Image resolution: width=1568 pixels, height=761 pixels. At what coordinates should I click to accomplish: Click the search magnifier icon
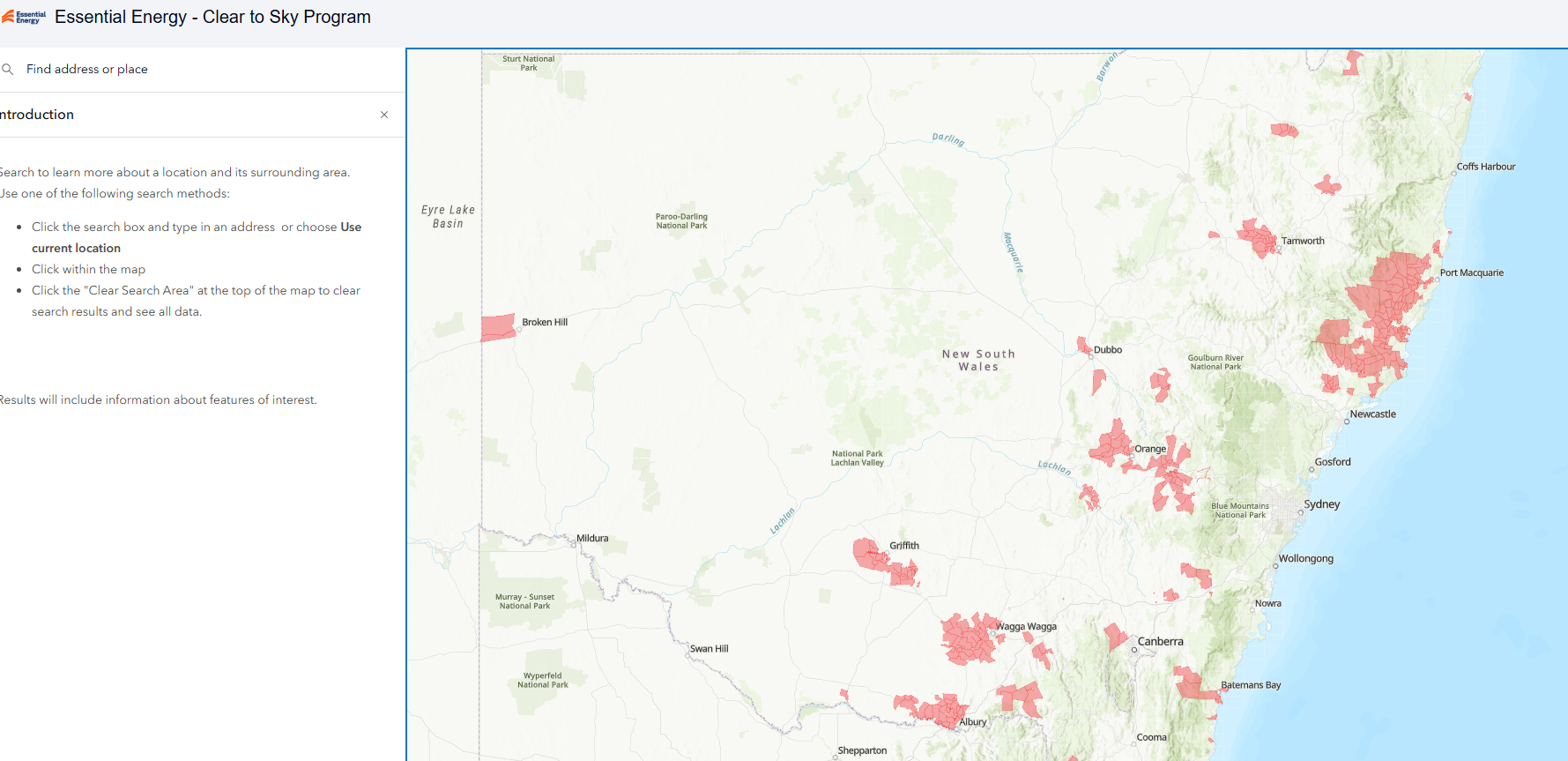coord(8,69)
